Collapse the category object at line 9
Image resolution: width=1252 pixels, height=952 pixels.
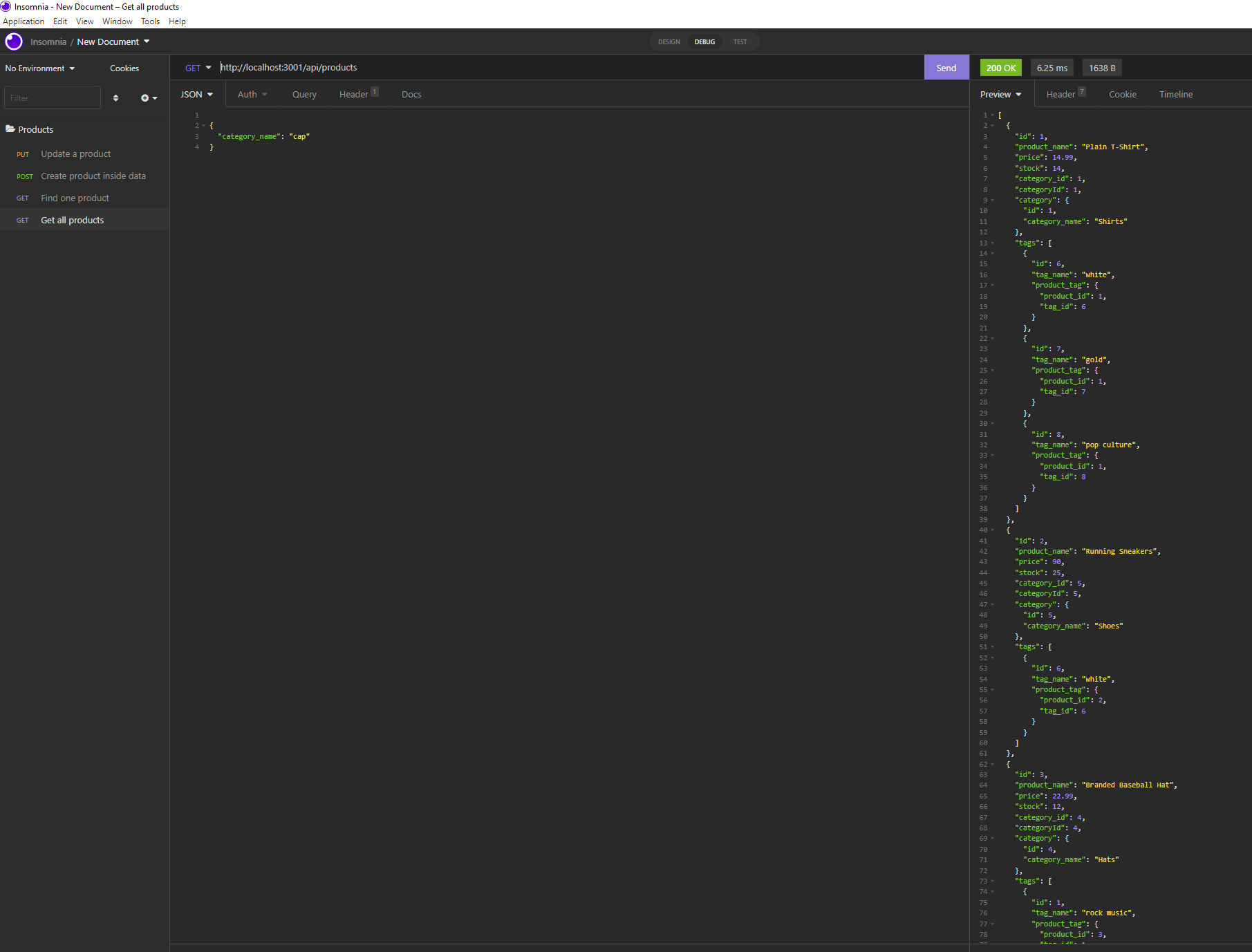tap(992, 200)
